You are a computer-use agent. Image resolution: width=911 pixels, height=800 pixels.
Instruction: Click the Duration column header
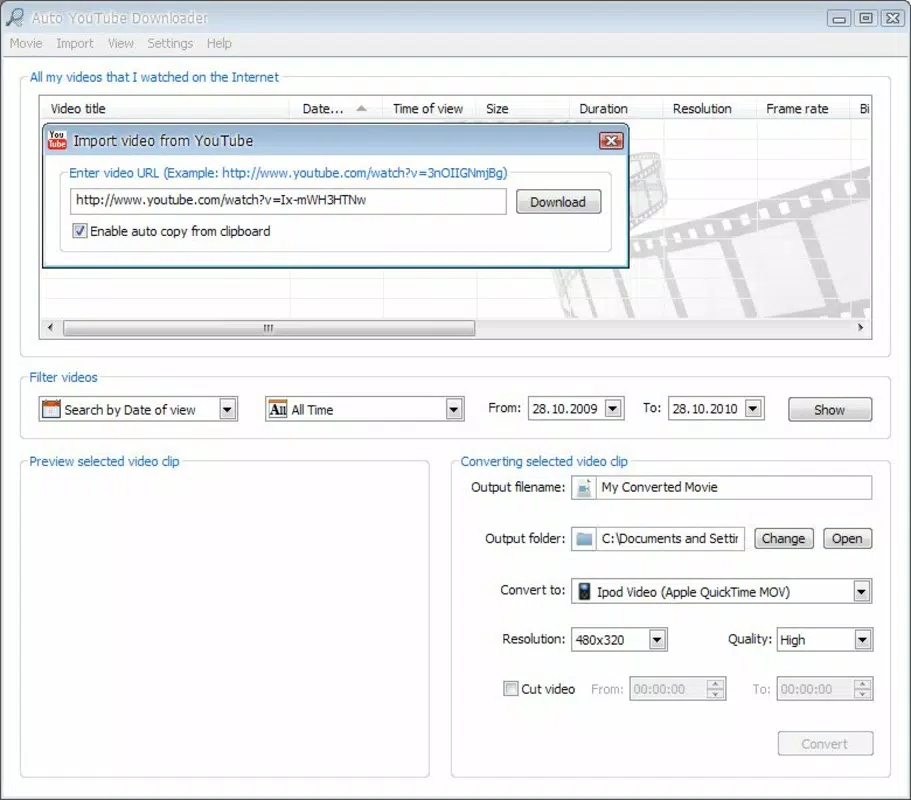616,109
